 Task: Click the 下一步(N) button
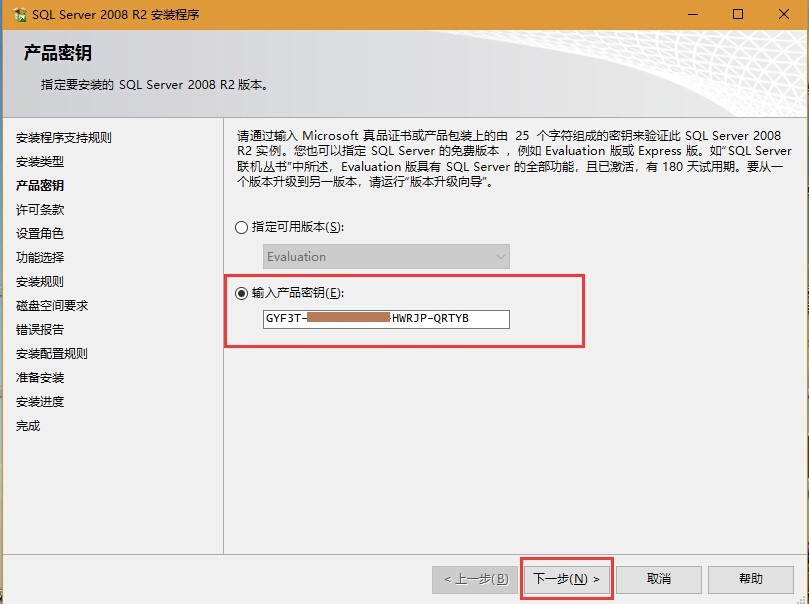(566, 579)
